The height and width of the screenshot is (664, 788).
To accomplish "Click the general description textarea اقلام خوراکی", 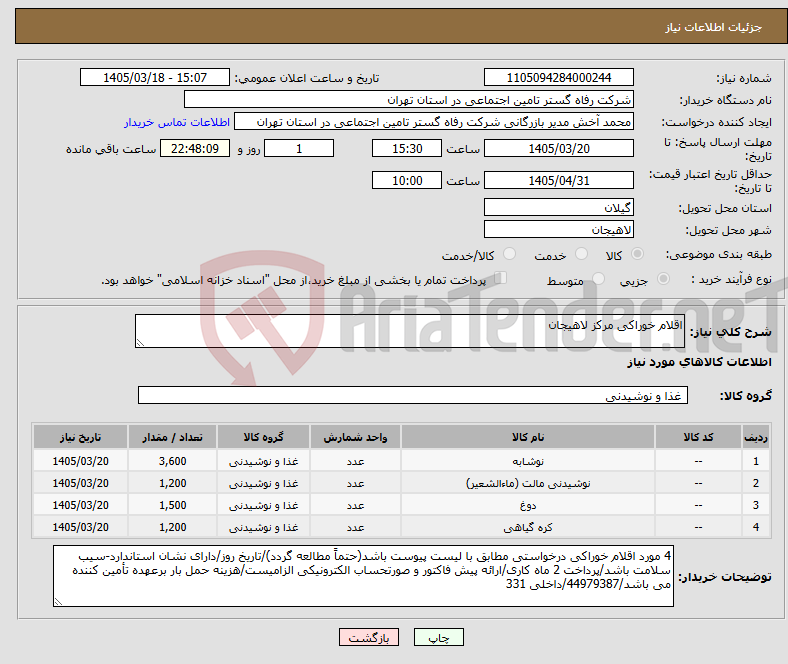I will click(x=410, y=331).
